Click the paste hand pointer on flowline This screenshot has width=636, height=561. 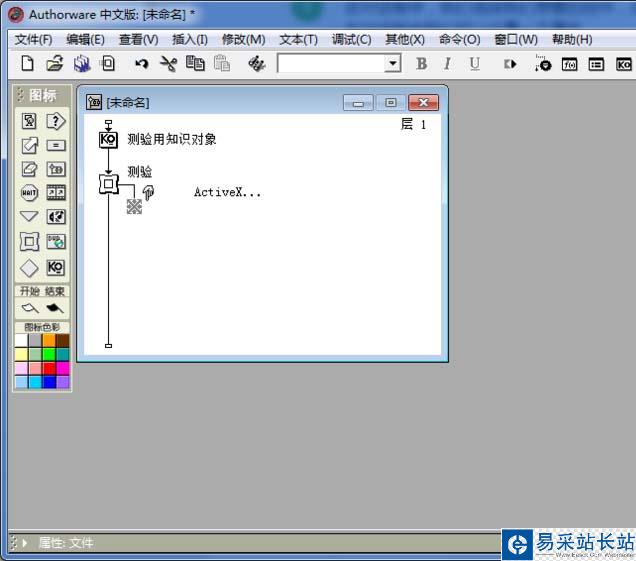pos(148,193)
